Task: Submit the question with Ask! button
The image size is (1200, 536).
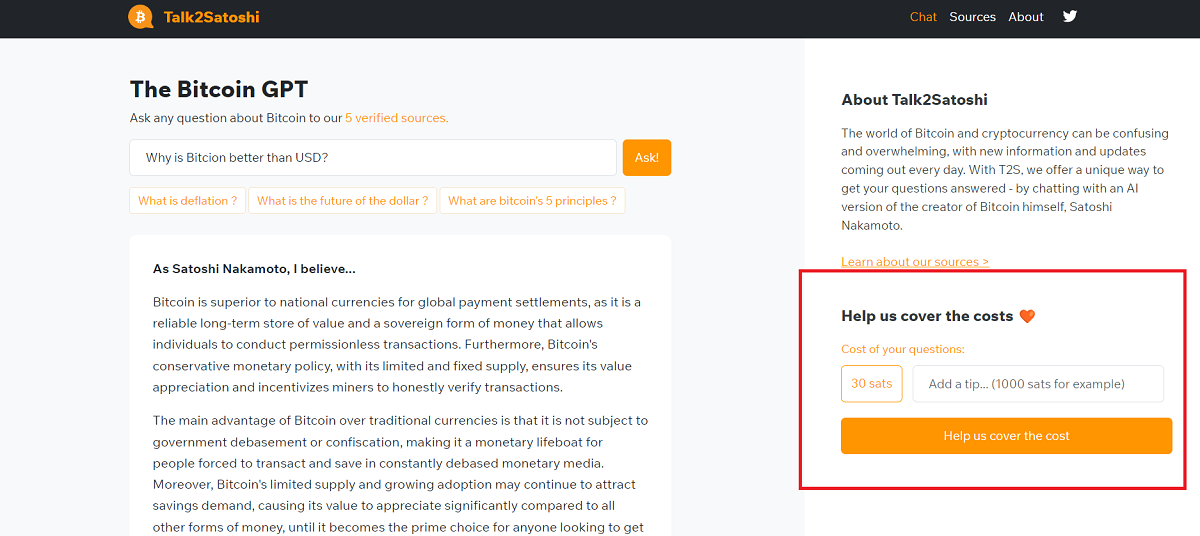Action: [x=647, y=158]
